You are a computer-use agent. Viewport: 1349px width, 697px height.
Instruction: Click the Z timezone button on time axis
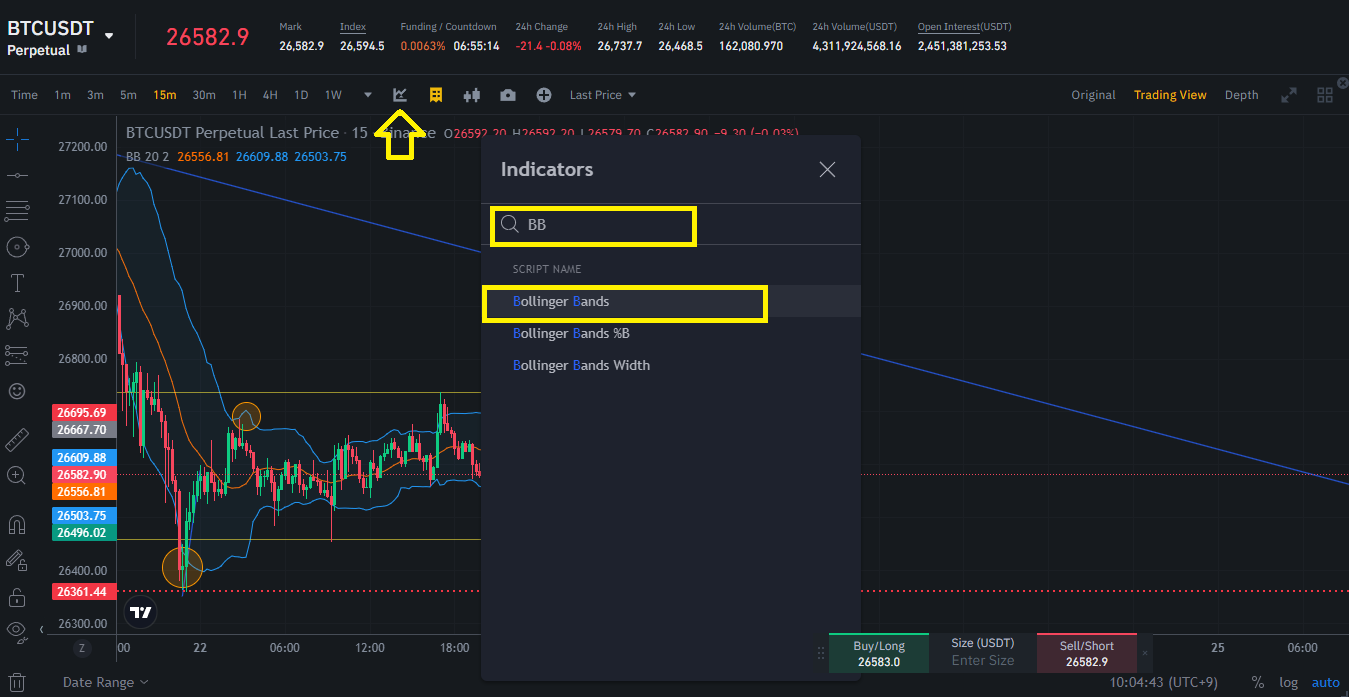click(82, 648)
